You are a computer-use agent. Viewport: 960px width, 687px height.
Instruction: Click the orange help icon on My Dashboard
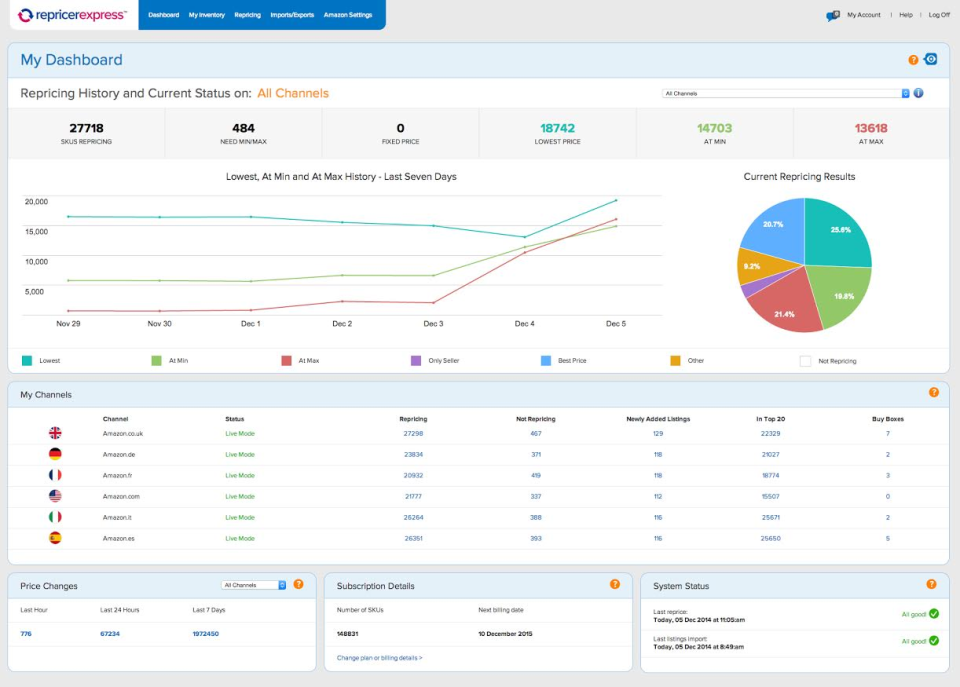click(x=913, y=60)
